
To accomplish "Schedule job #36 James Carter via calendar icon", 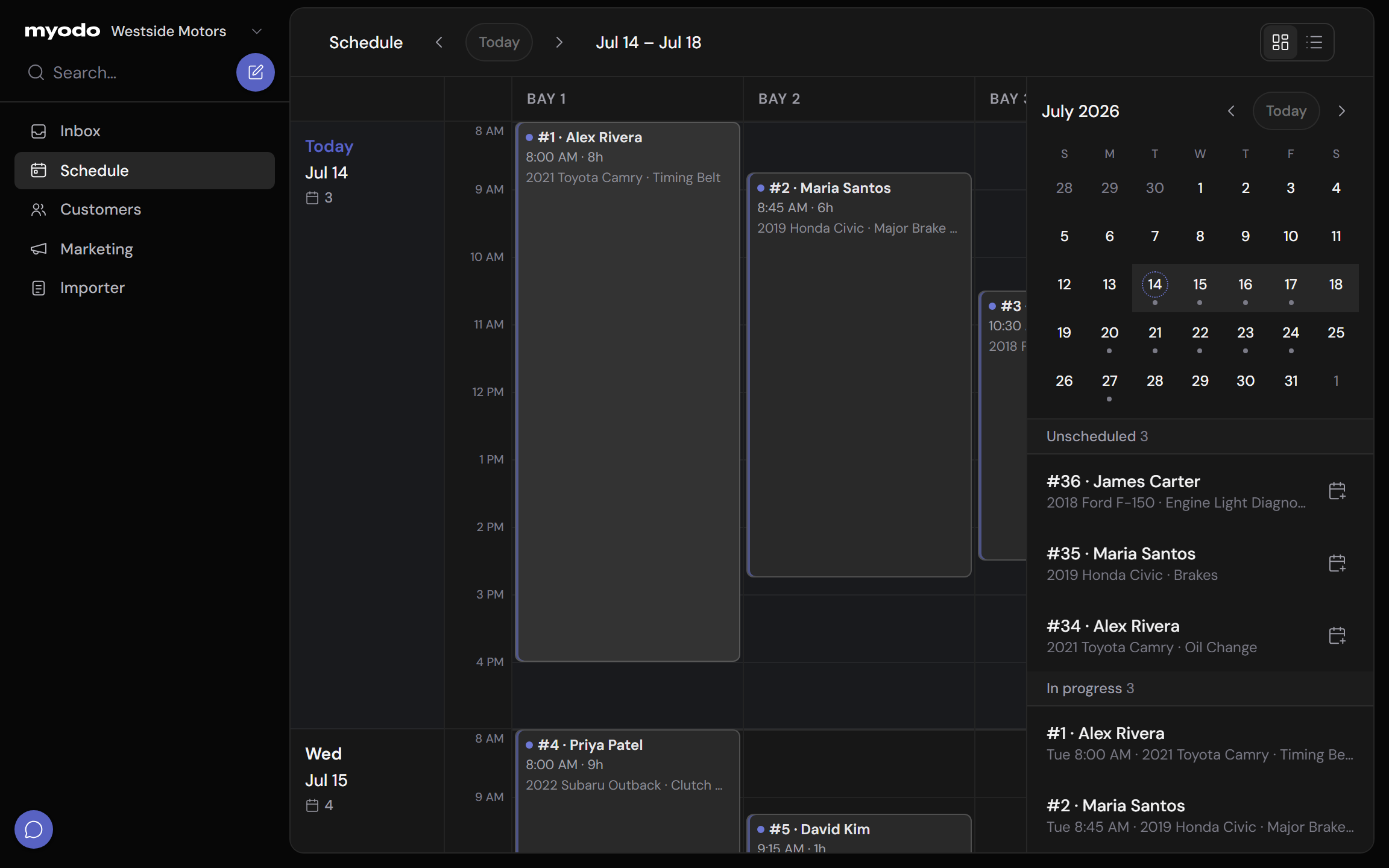I will tap(1337, 491).
